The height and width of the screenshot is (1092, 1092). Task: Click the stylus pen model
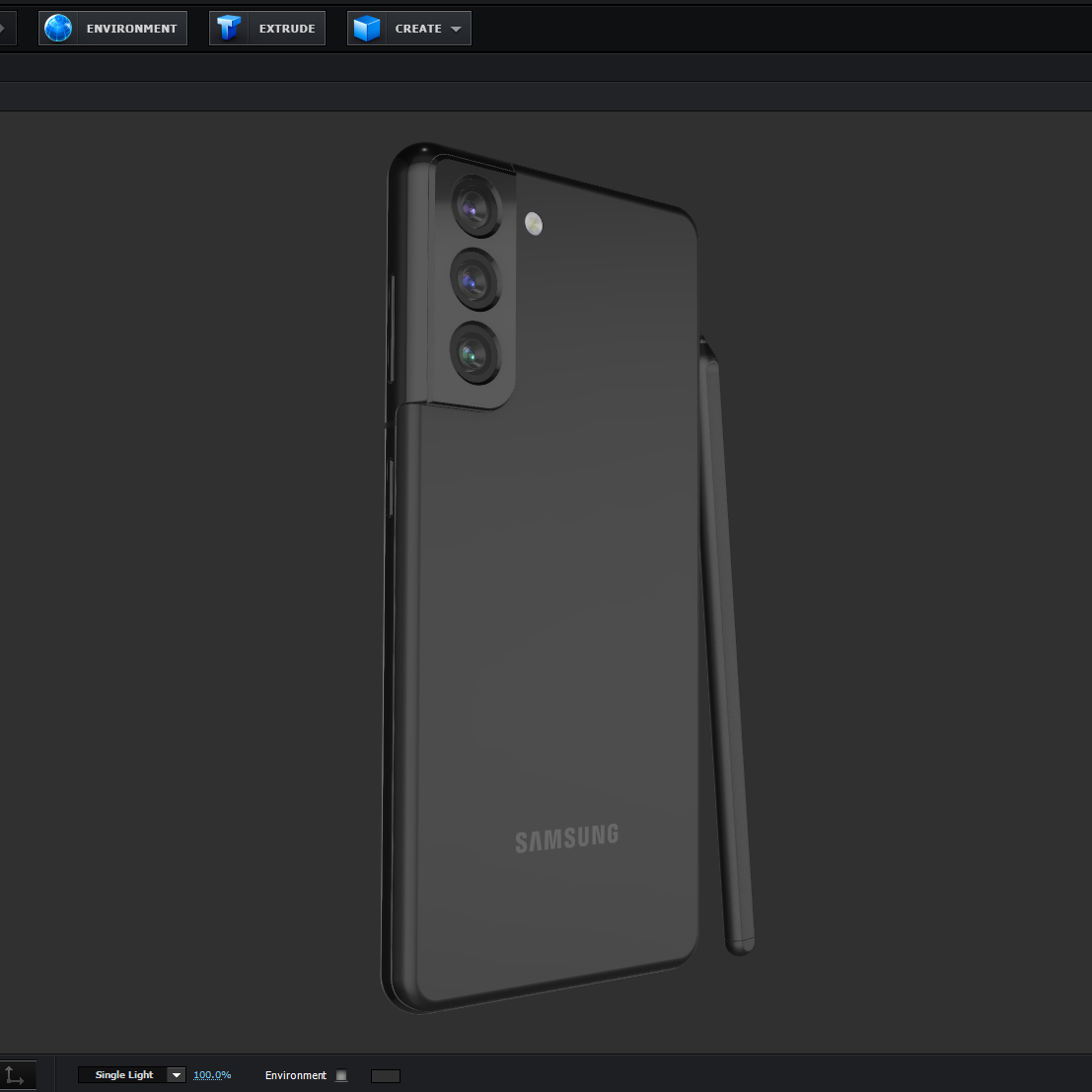point(726,645)
